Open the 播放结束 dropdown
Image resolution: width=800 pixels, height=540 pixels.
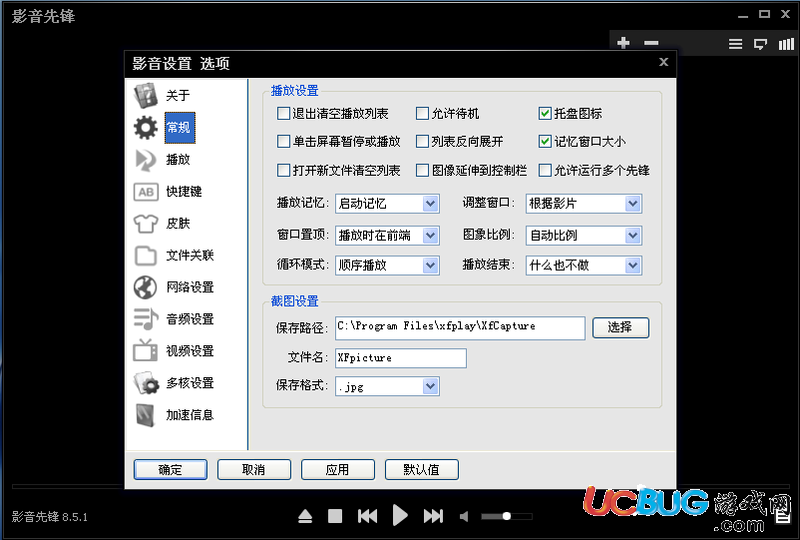pos(584,265)
